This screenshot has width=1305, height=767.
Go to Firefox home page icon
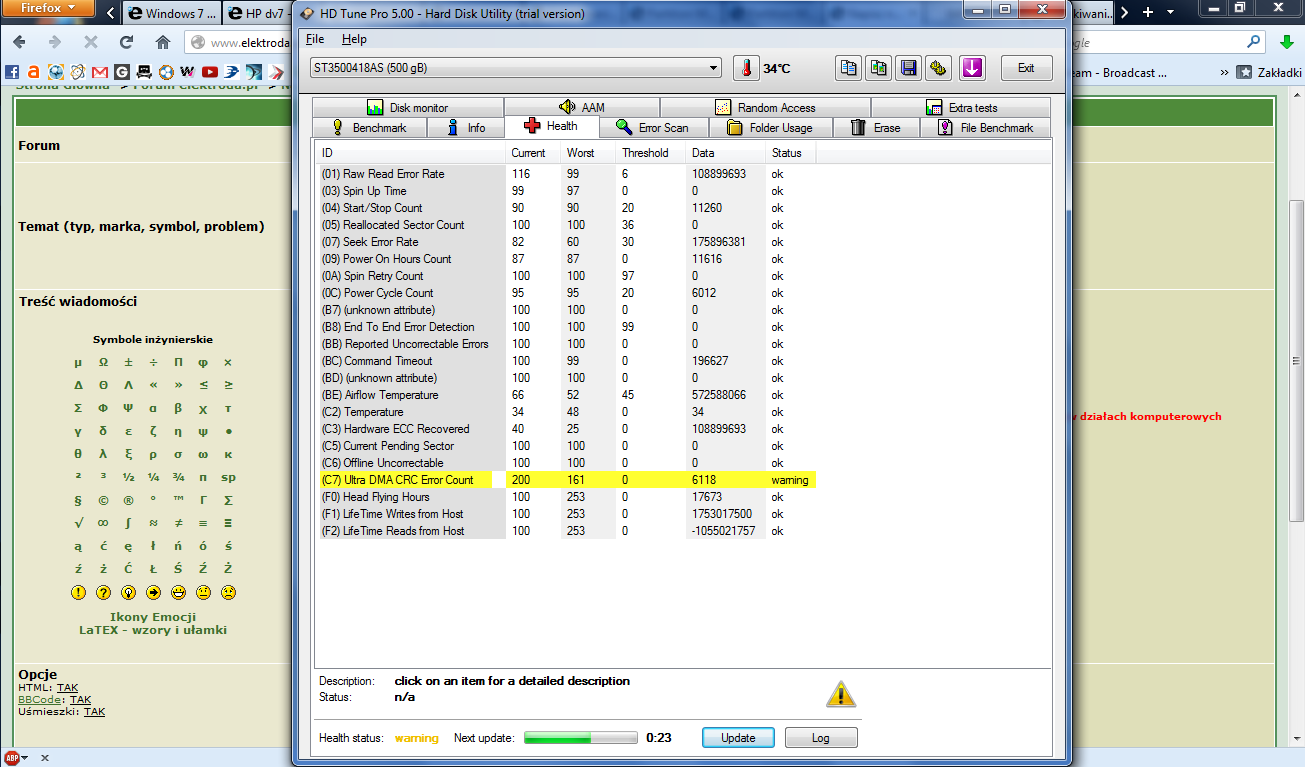(x=163, y=42)
